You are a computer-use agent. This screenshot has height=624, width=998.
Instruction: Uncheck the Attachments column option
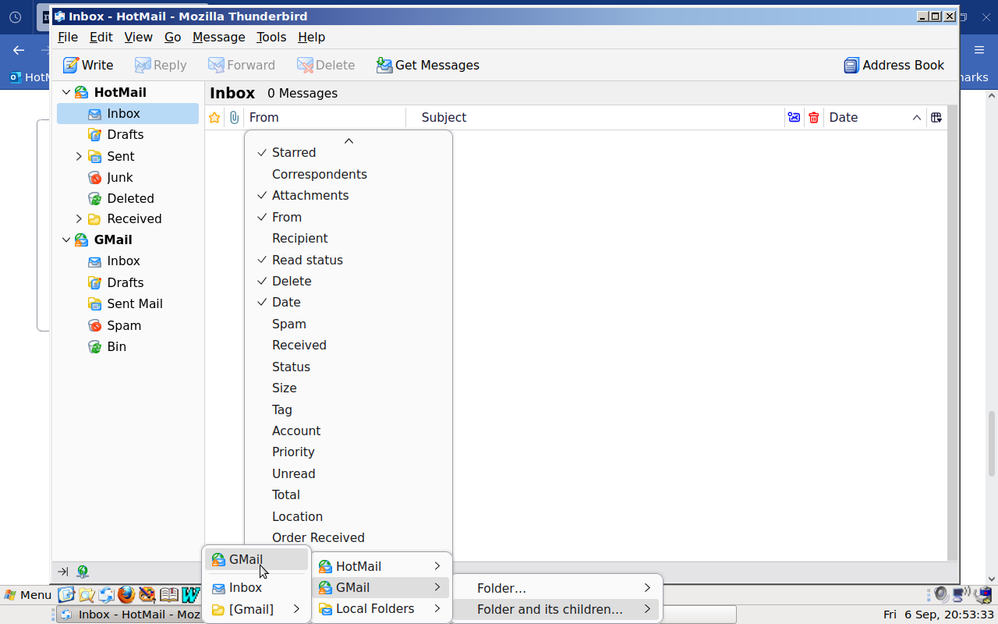(x=310, y=196)
